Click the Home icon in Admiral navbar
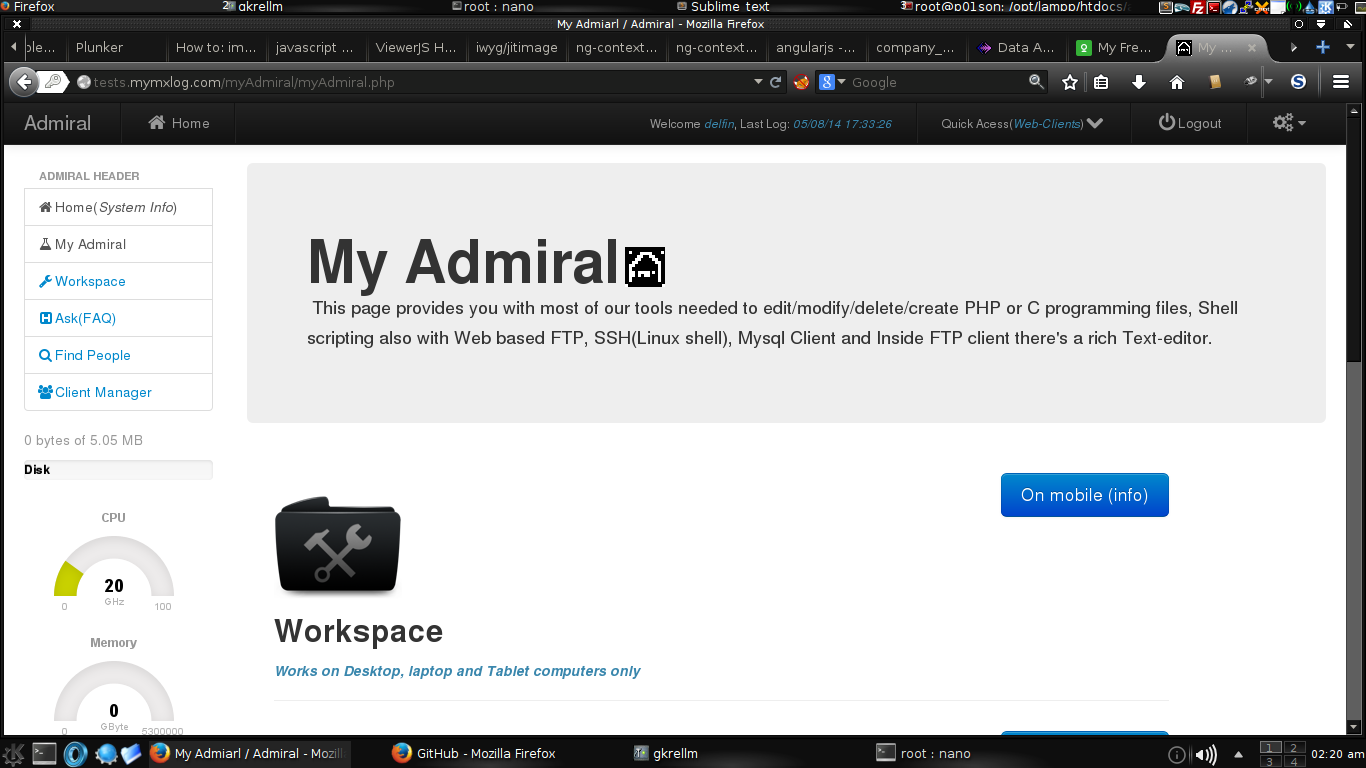The image size is (1366, 768). (157, 123)
